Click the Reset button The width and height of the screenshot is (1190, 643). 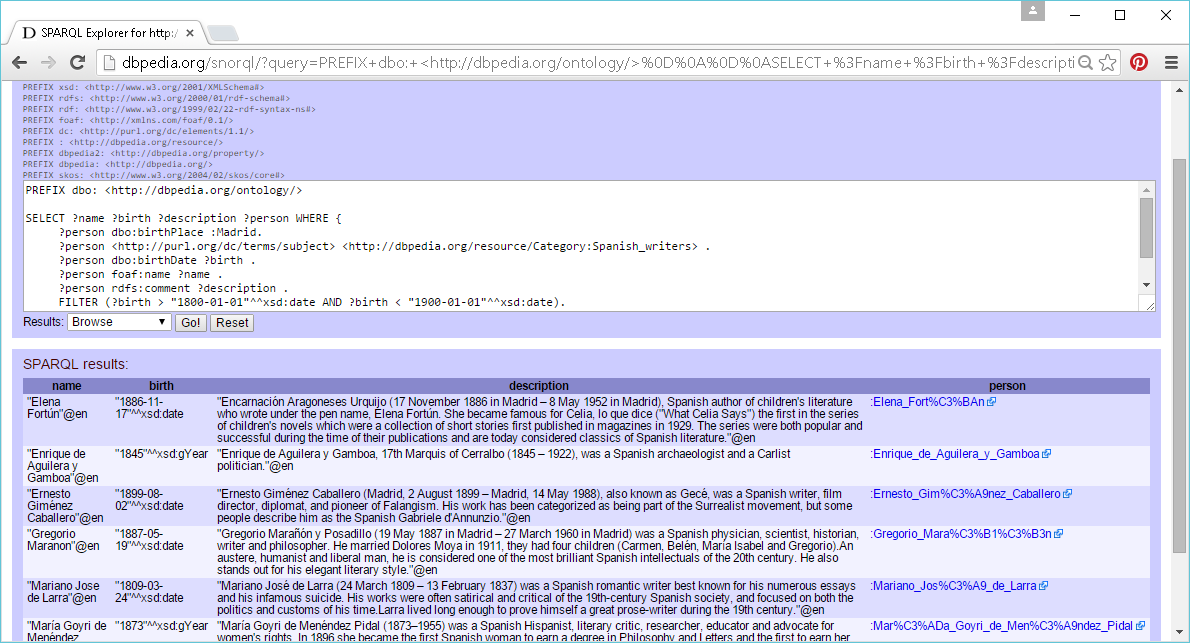click(x=232, y=323)
